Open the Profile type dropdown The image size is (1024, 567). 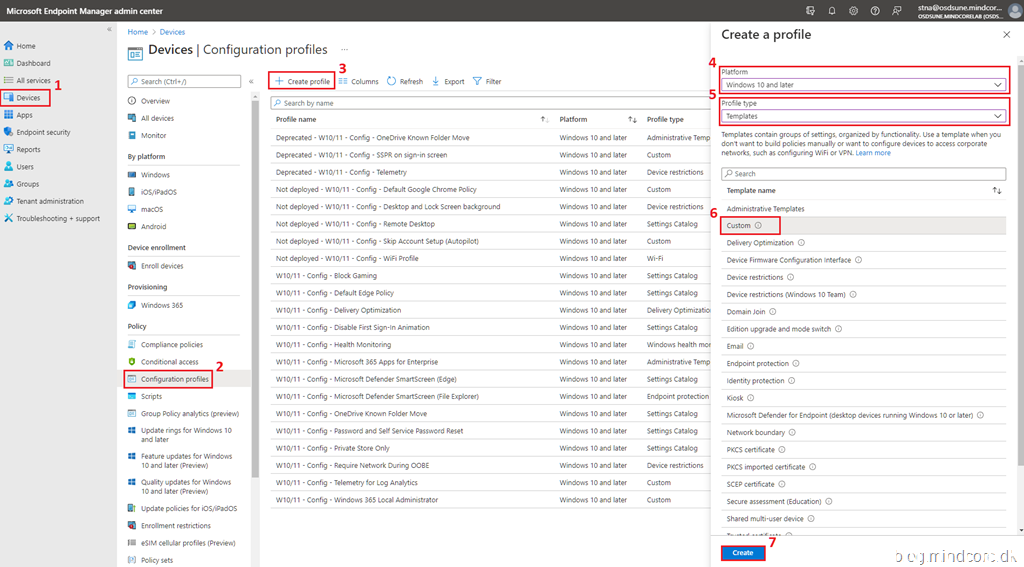(x=864, y=116)
